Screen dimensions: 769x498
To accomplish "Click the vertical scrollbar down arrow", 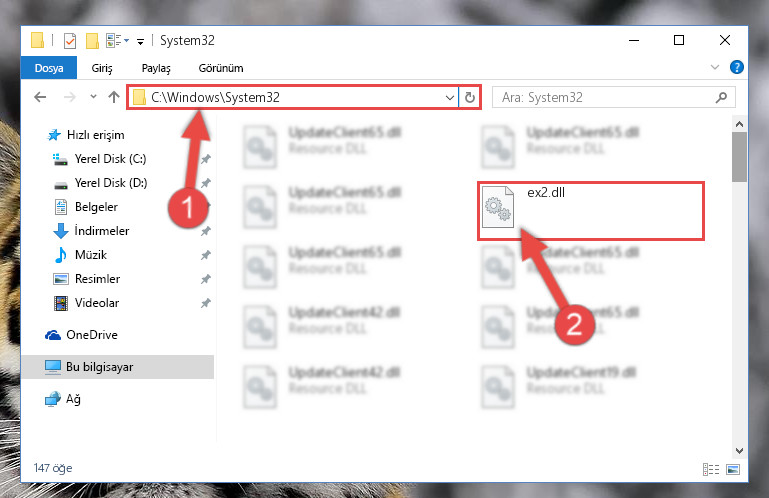I will click(x=739, y=450).
